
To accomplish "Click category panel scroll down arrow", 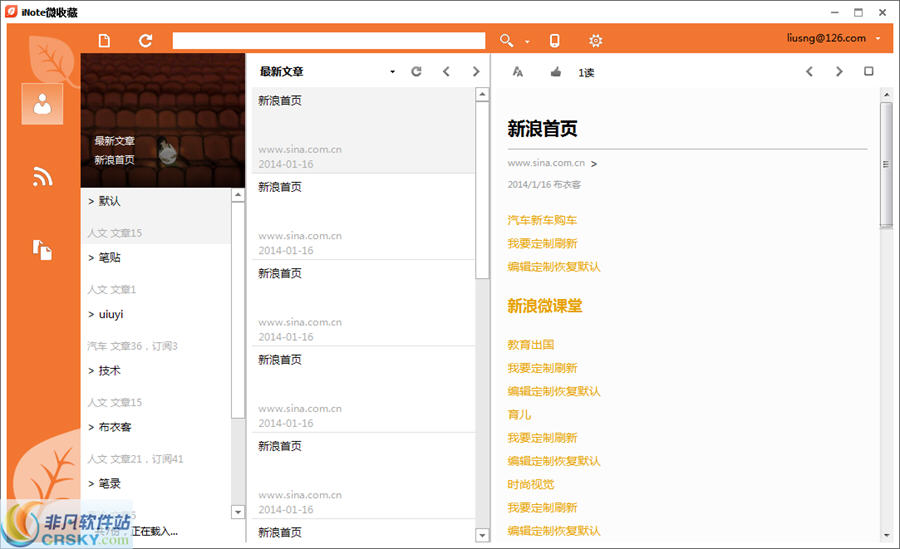I will (x=238, y=511).
